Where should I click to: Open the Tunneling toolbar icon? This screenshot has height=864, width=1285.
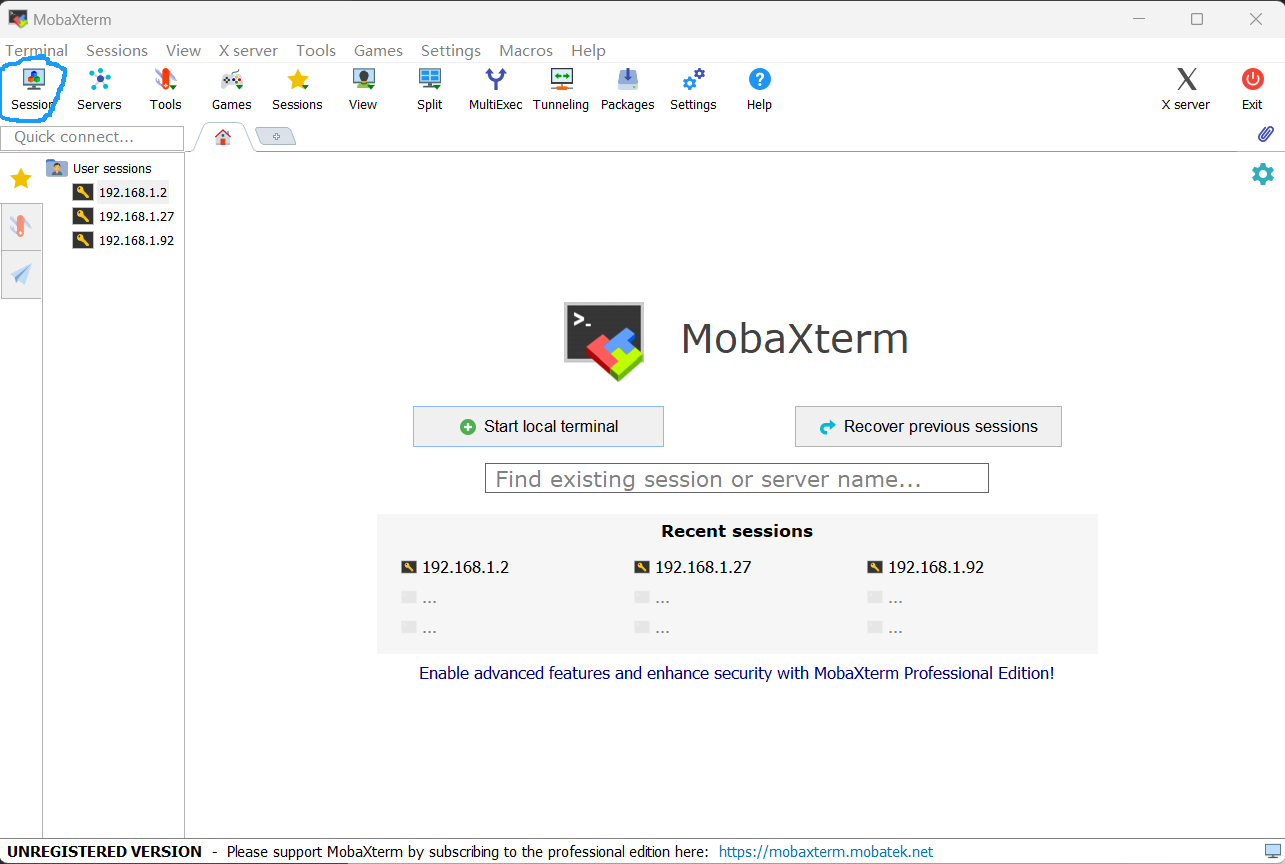click(x=561, y=90)
